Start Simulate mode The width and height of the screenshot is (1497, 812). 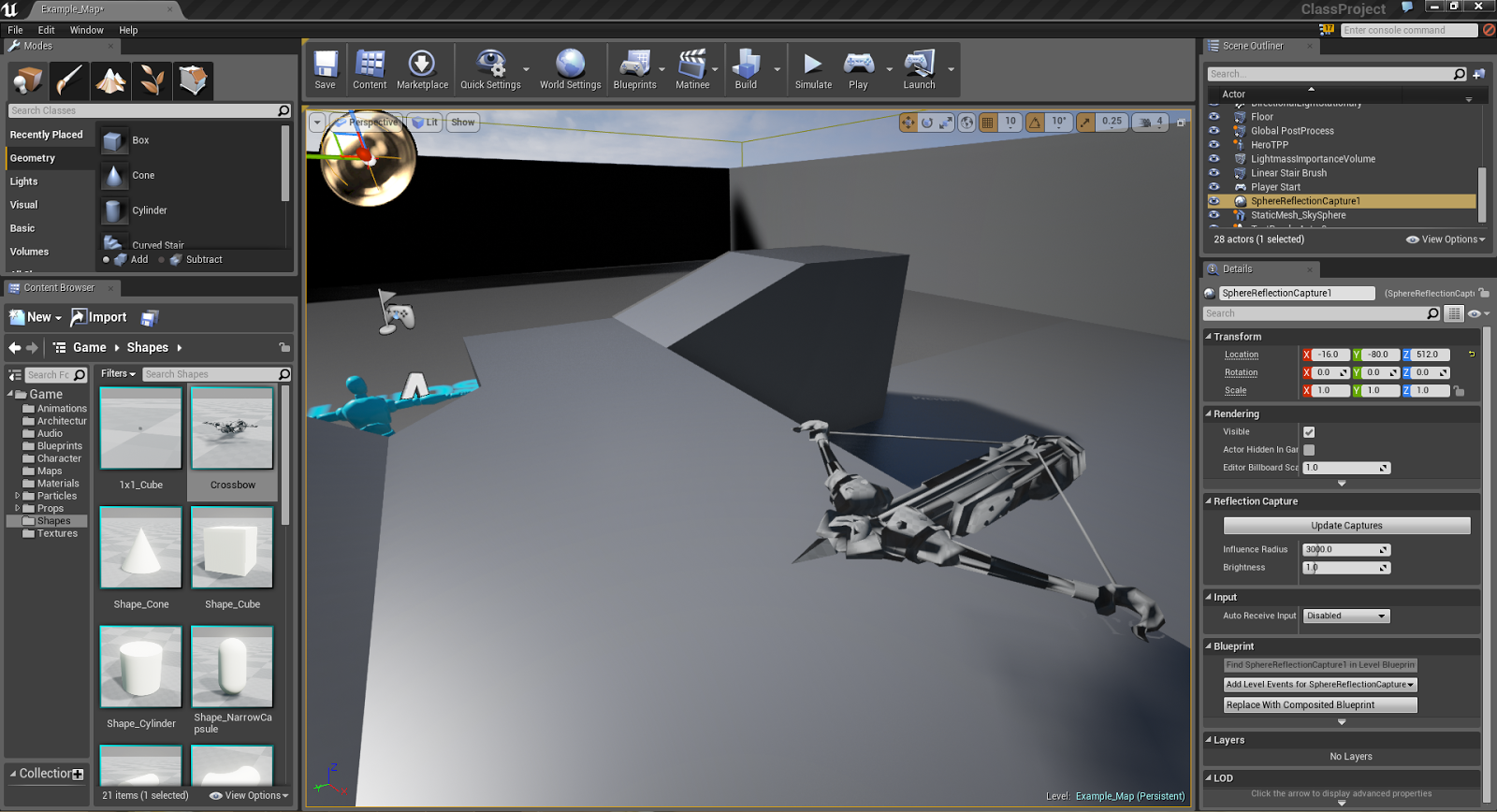click(813, 69)
